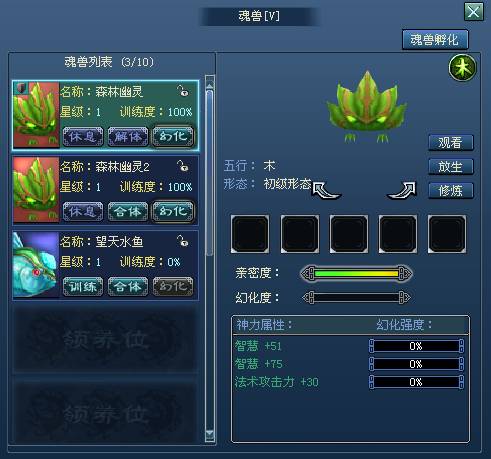This screenshot has height=459, width=491.
Task: Click the 森林幽灵2 beast portrait
Action: pyautogui.click(x=36, y=190)
